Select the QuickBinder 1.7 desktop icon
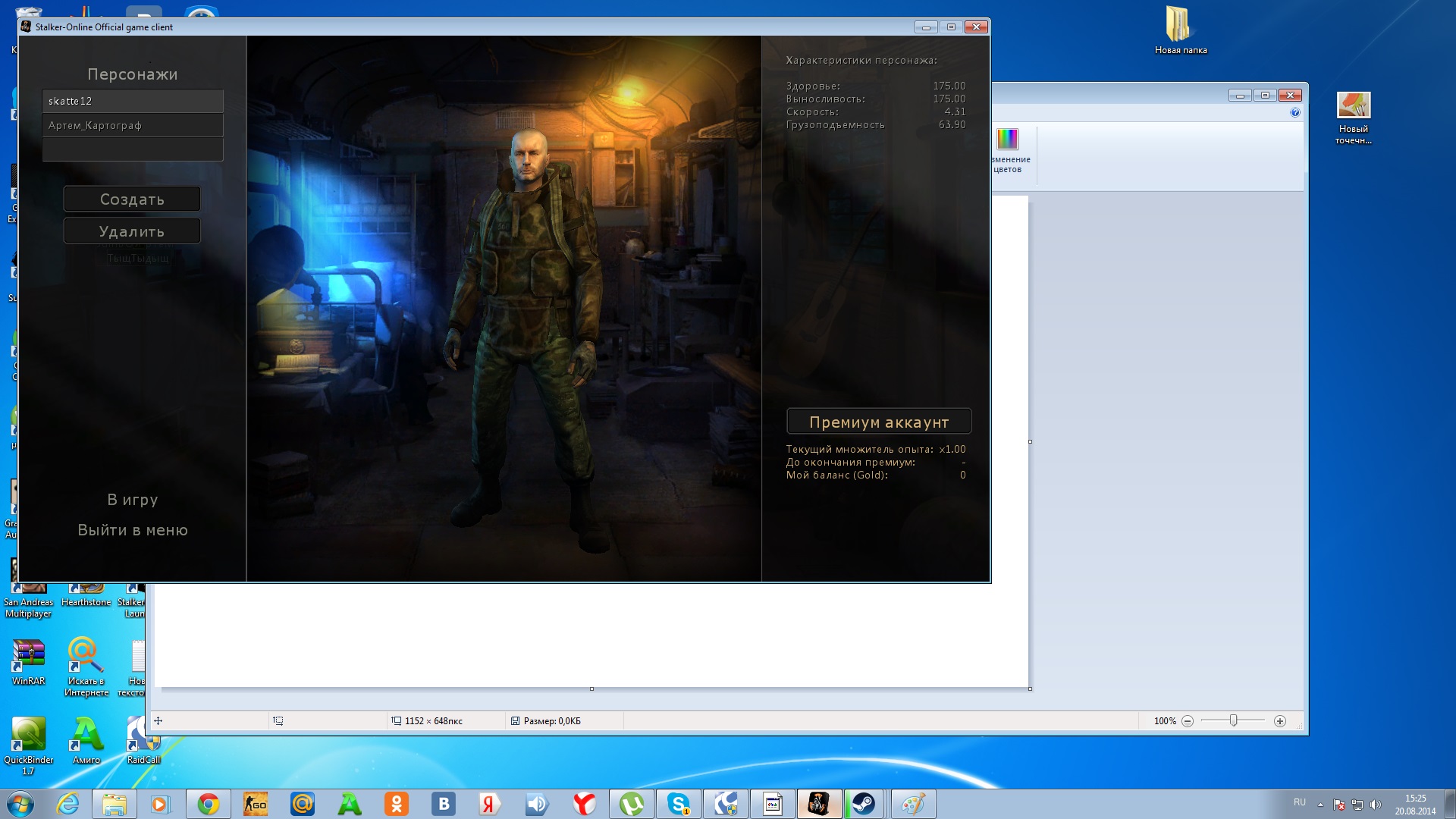 (x=29, y=745)
